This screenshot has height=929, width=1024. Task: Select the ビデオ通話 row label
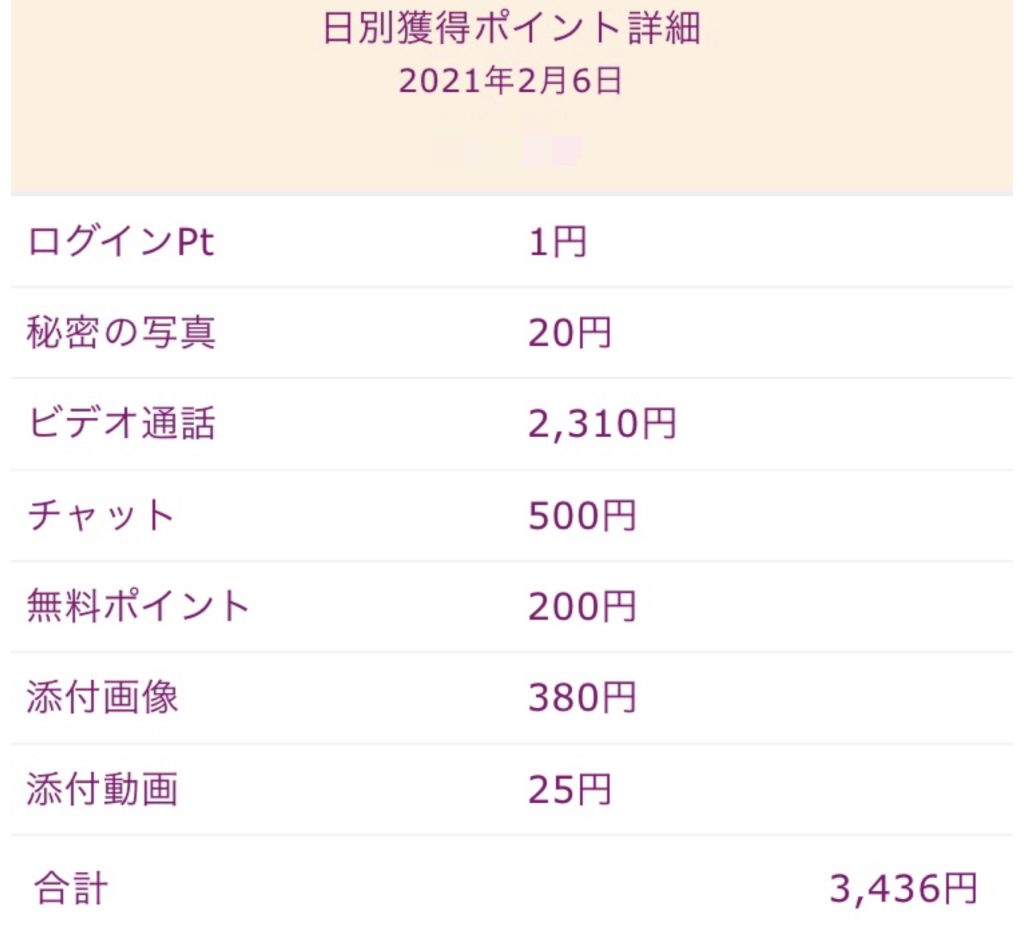tap(121, 425)
